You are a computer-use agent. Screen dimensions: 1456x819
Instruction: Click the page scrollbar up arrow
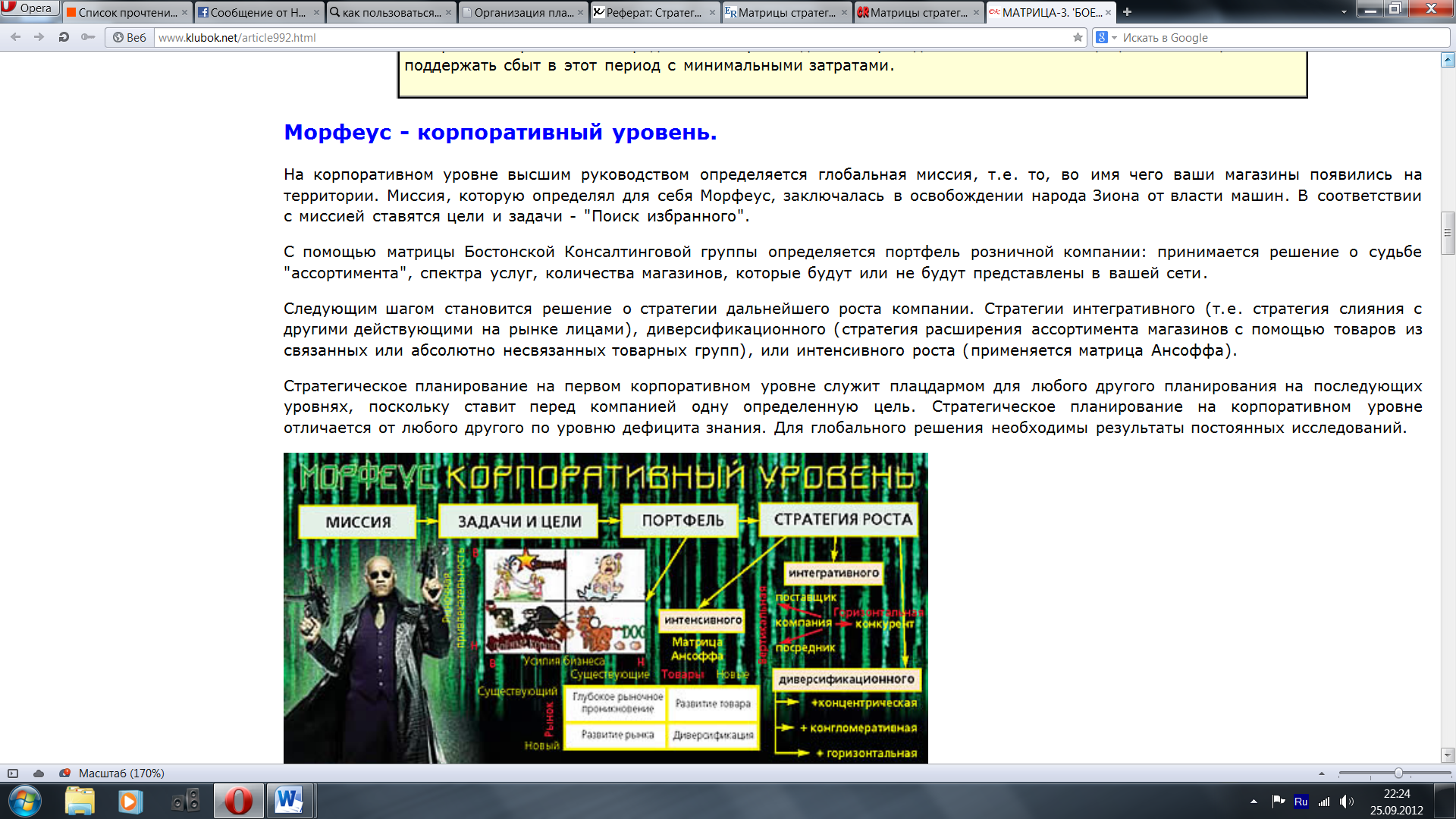coord(1448,61)
